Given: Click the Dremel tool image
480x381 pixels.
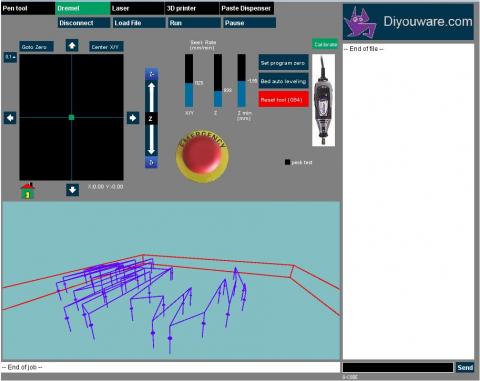Looking at the screenshot, I should (x=323, y=100).
